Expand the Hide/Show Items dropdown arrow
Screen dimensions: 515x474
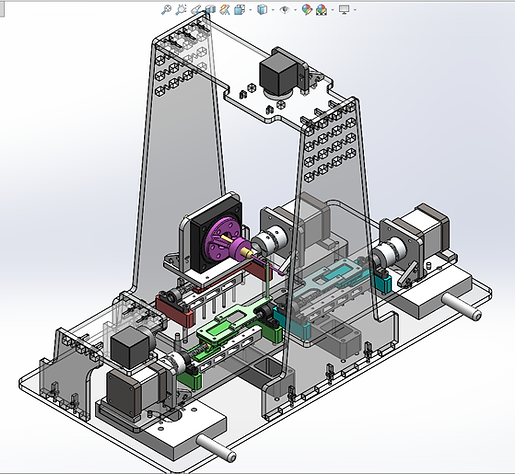[295, 10]
